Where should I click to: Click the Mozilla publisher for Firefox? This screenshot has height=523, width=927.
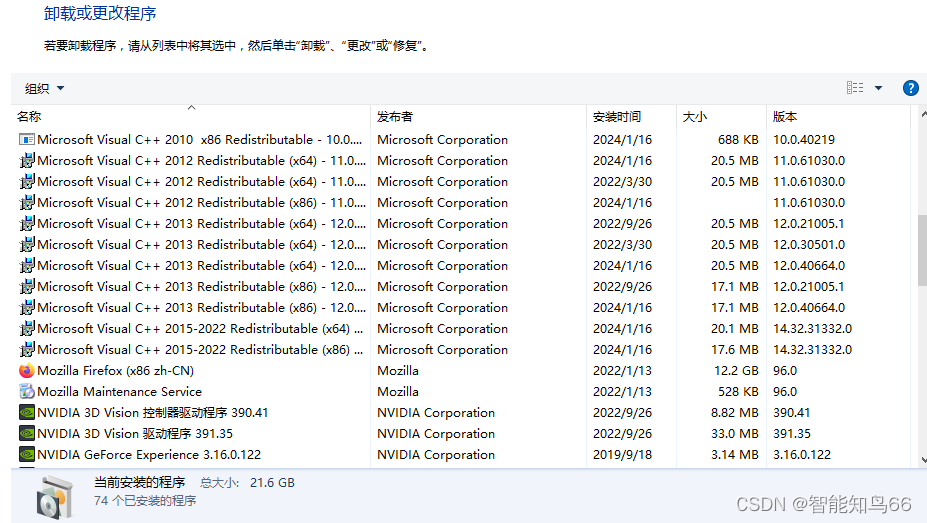[398, 371]
